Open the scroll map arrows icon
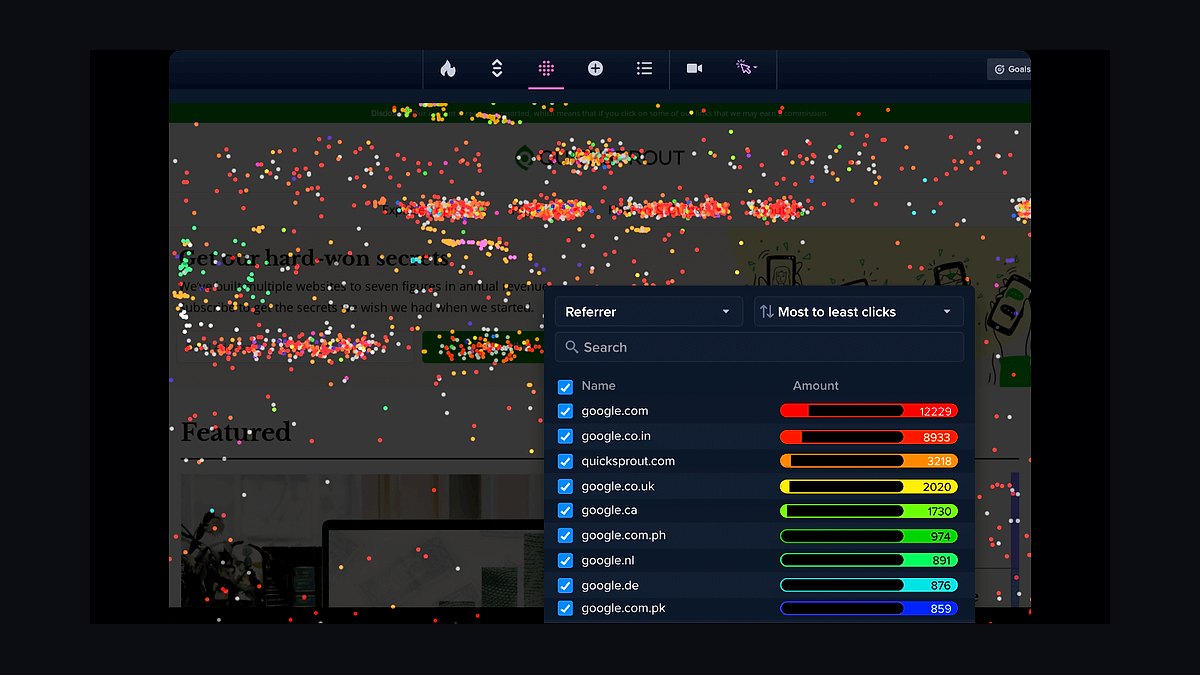Screen dimensions: 1200x675 point(497,68)
